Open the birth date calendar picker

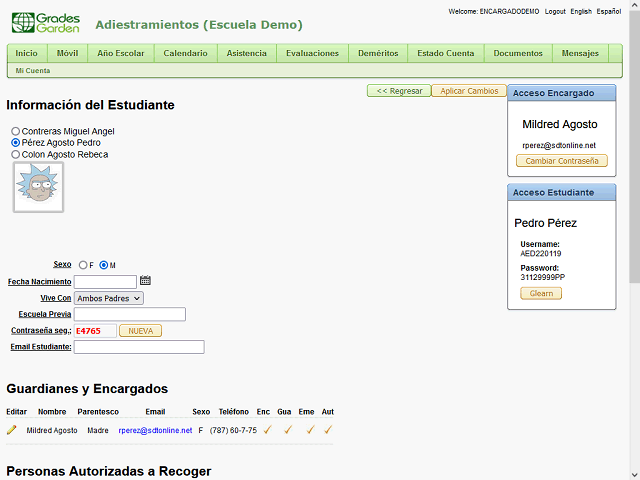(x=145, y=281)
